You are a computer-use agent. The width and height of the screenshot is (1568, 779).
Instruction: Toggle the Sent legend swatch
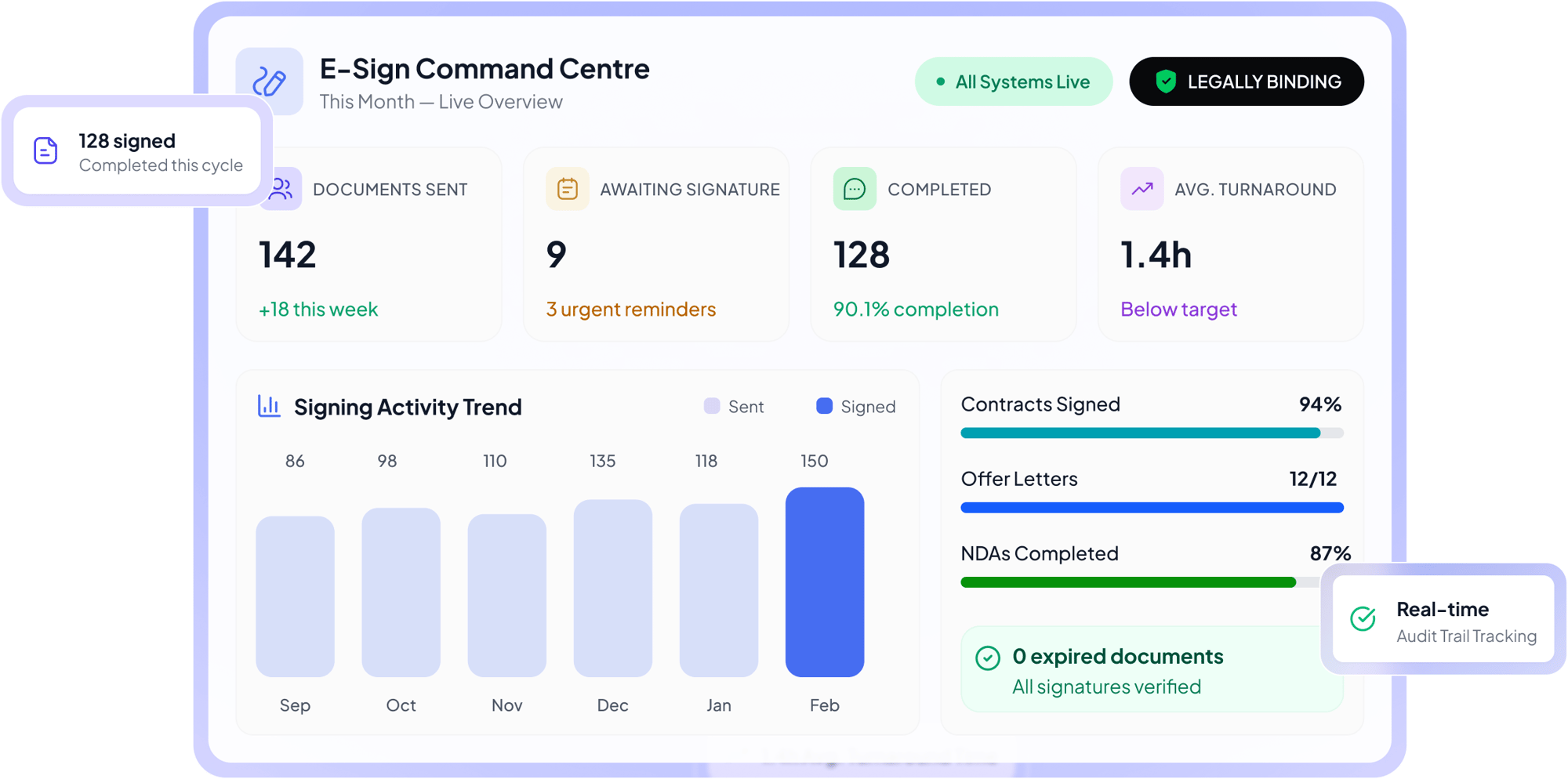tap(712, 406)
